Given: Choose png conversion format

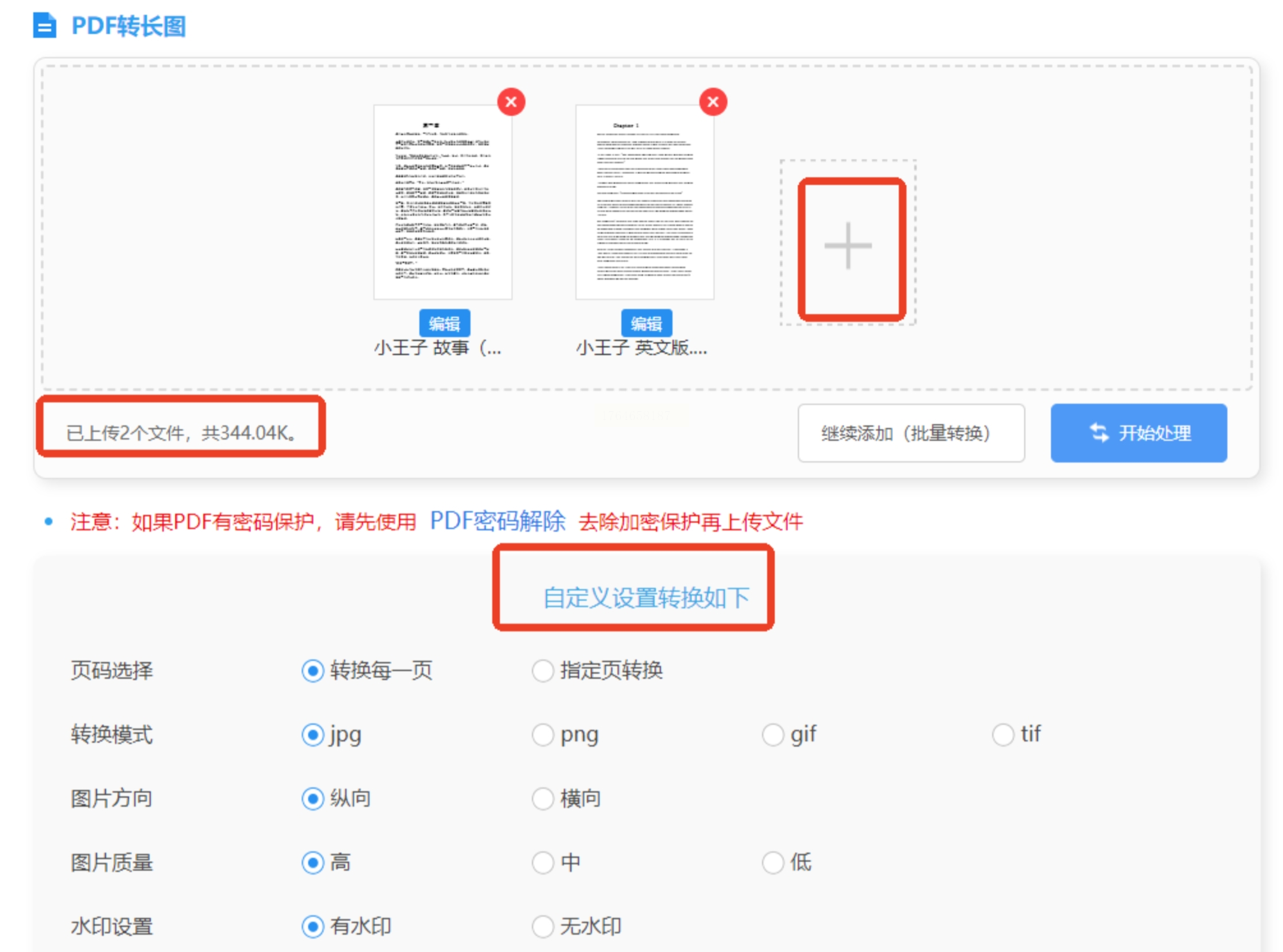Looking at the screenshot, I should 543,735.
